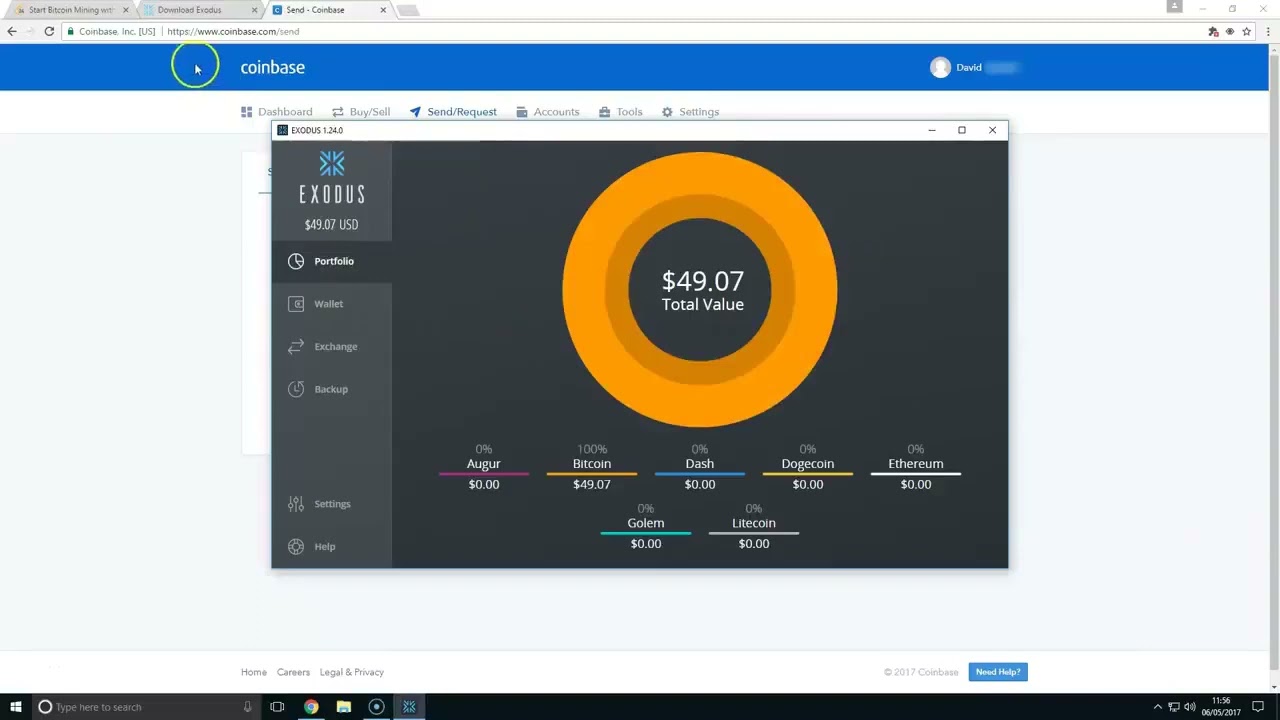The width and height of the screenshot is (1280, 720).
Task: Open Coinbase Send/Request tab
Action: pos(453,112)
